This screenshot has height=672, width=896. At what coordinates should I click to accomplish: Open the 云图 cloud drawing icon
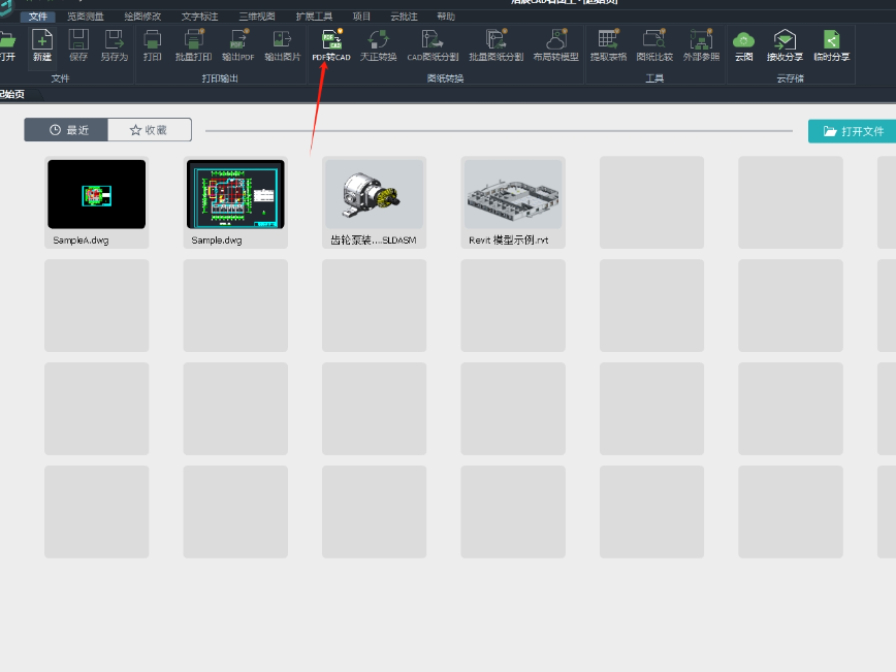click(x=743, y=40)
